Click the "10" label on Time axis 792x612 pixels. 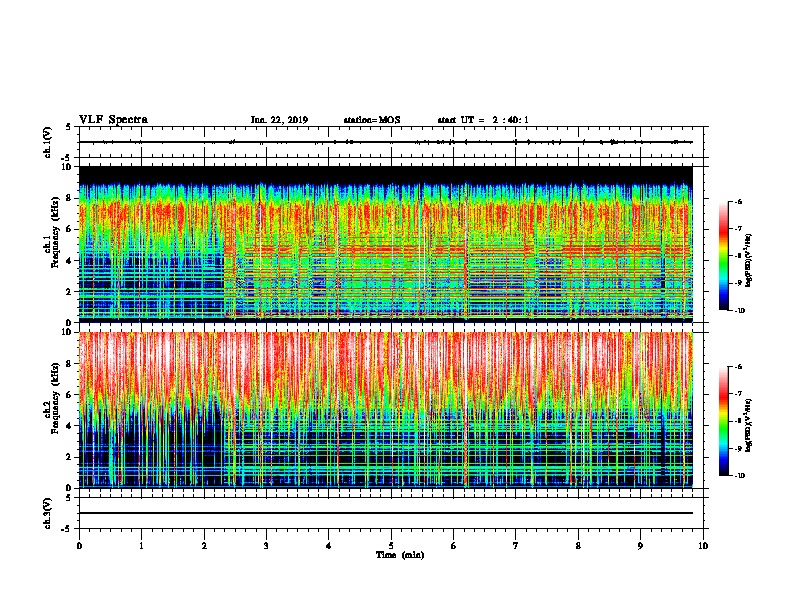tap(703, 546)
